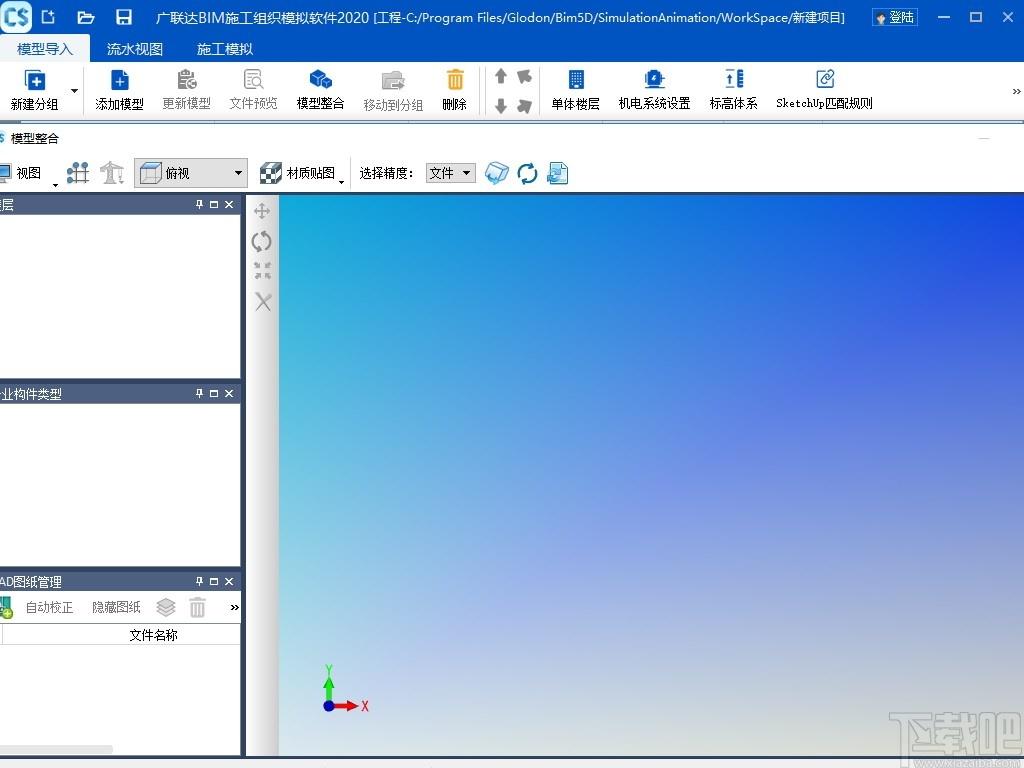The width and height of the screenshot is (1024, 768).
Task: Pin the 专业构件类型 panel
Action: tap(199, 393)
